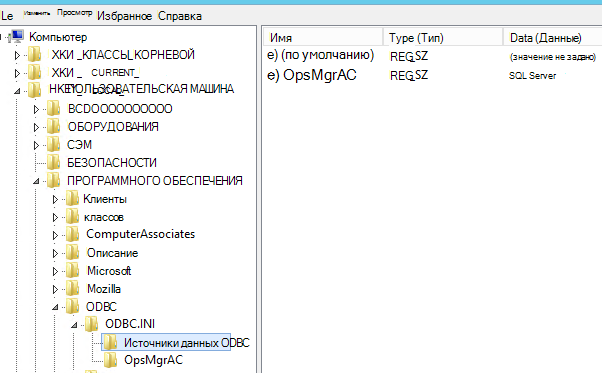Sort by the Имя column header
This screenshot has height=373, width=602.
[x=323, y=38]
